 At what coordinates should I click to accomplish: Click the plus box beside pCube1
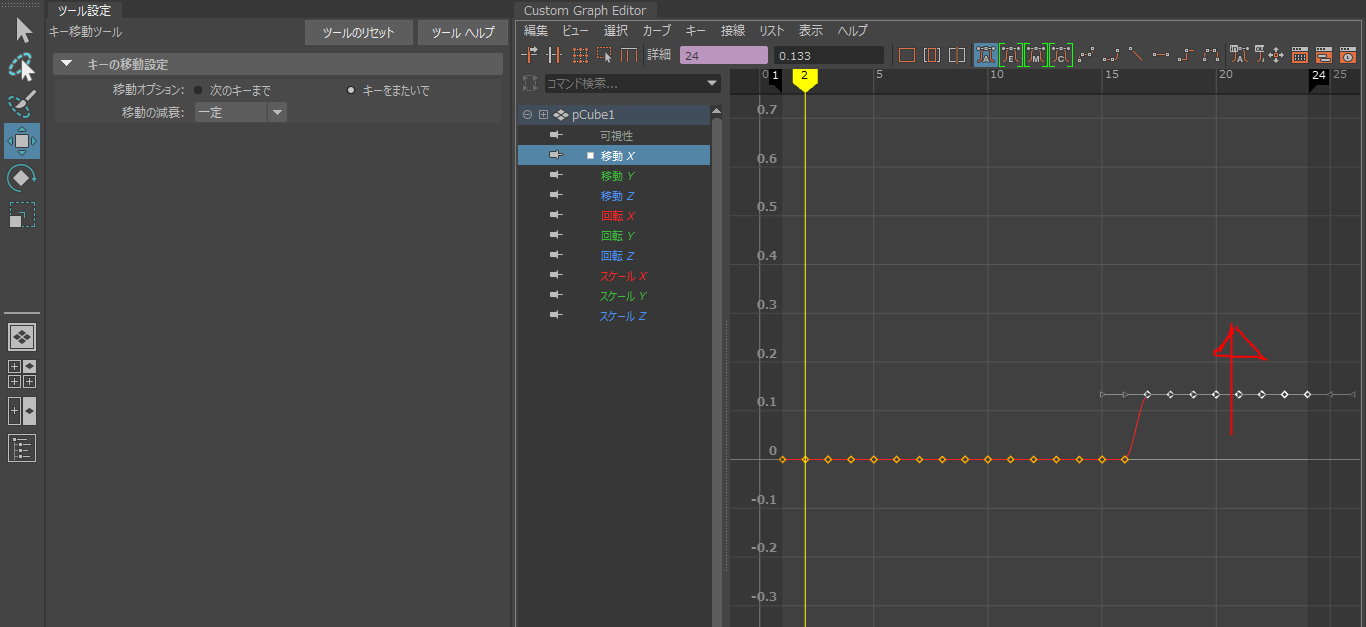[x=544, y=115]
